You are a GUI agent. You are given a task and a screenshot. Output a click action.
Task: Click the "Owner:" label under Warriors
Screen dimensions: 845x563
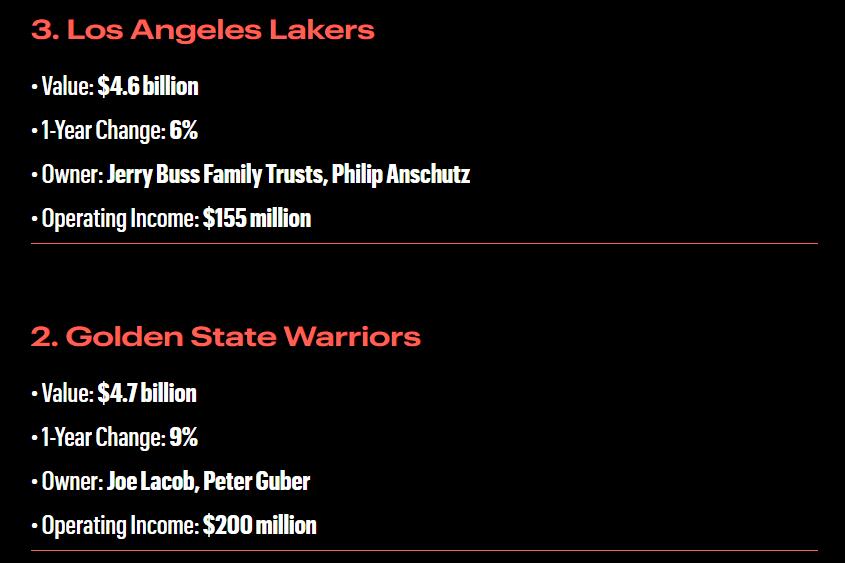point(72,482)
